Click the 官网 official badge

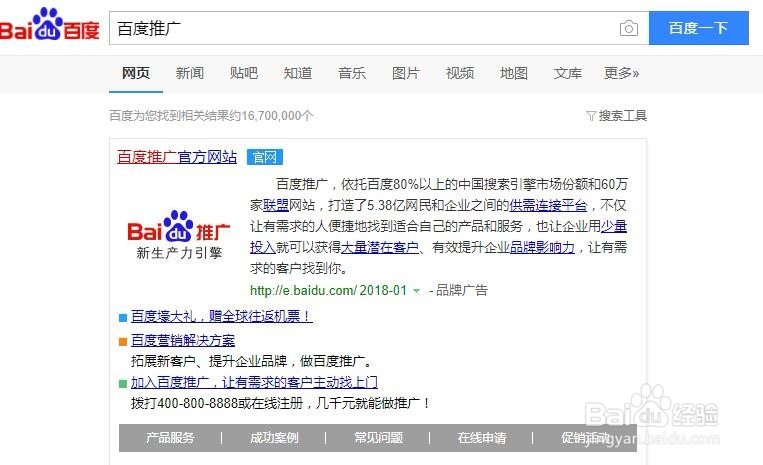click(x=265, y=157)
